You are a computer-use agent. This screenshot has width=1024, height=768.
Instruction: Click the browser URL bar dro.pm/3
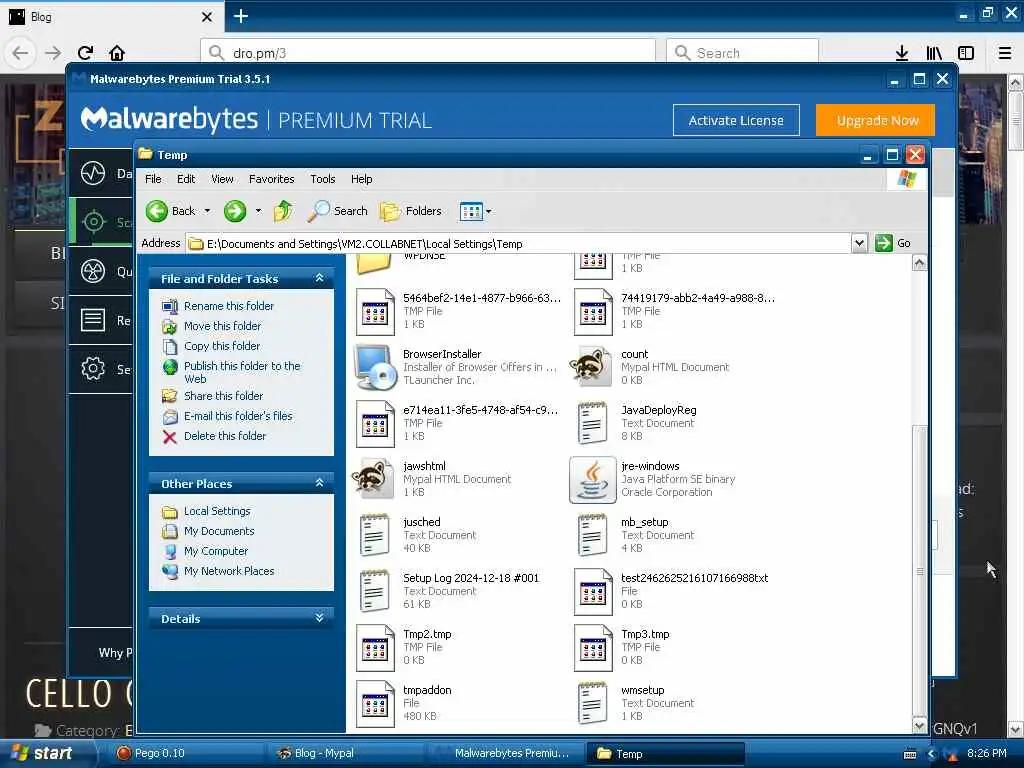428,53
